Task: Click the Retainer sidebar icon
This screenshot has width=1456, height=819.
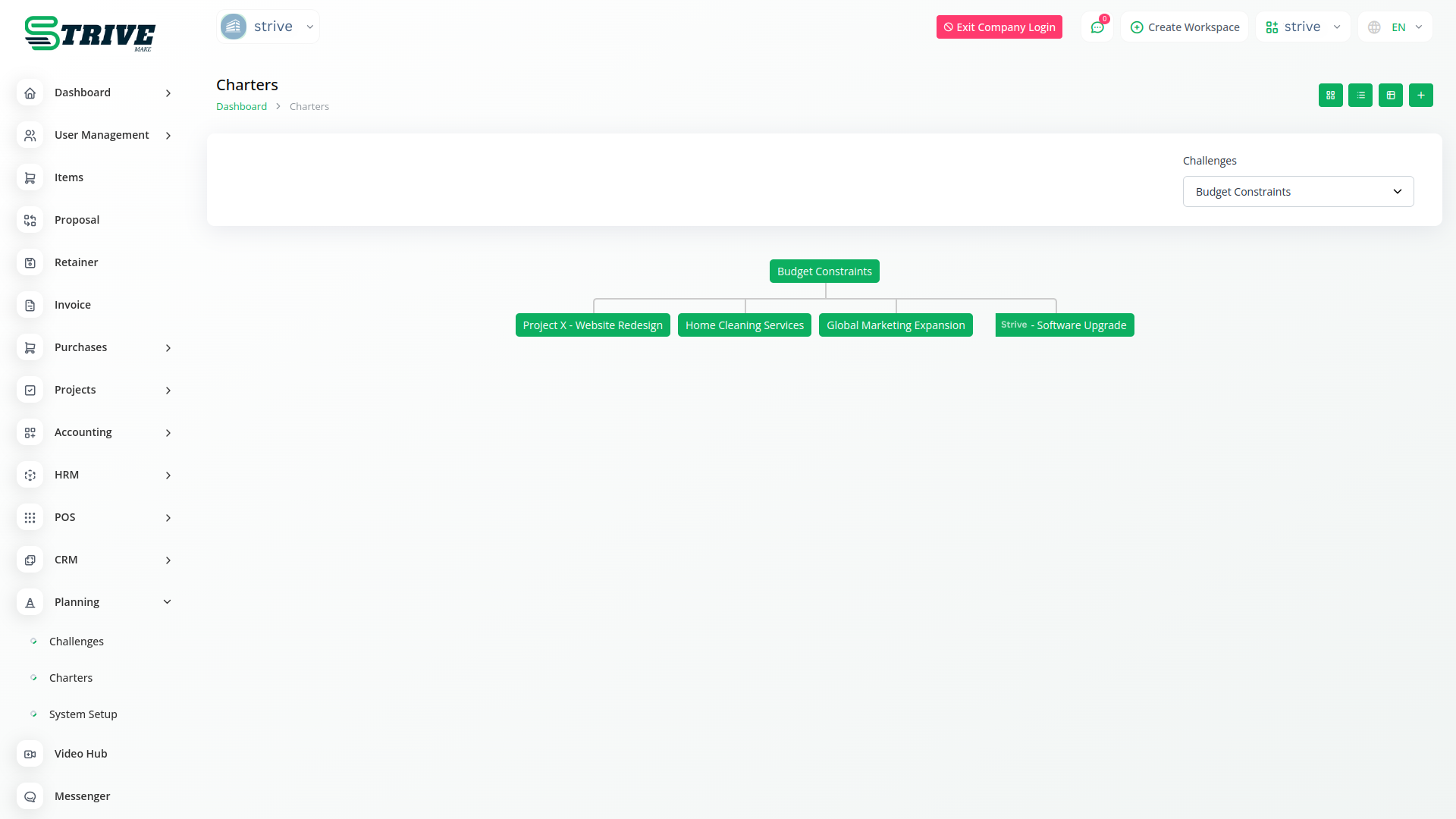Action: pos(30,262)
